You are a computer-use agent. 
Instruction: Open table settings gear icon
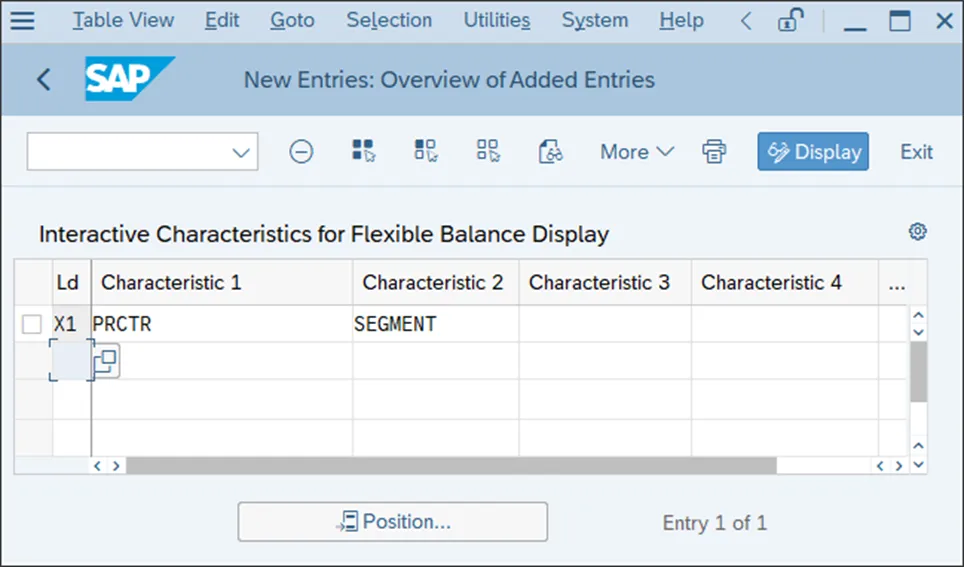pyautogui.click(x=917, y=232)
